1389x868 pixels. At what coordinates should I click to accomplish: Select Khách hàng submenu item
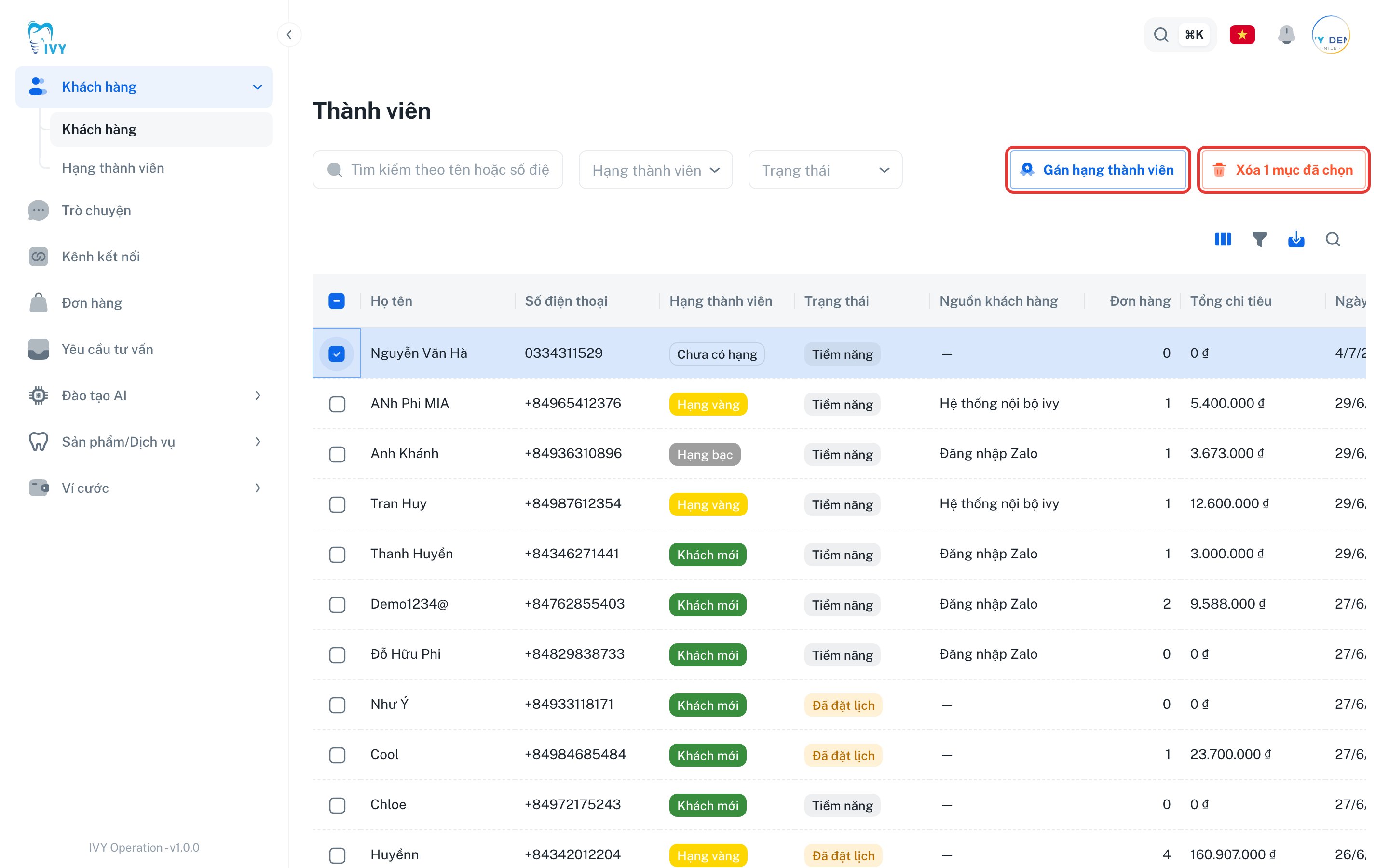pos(161,129)
